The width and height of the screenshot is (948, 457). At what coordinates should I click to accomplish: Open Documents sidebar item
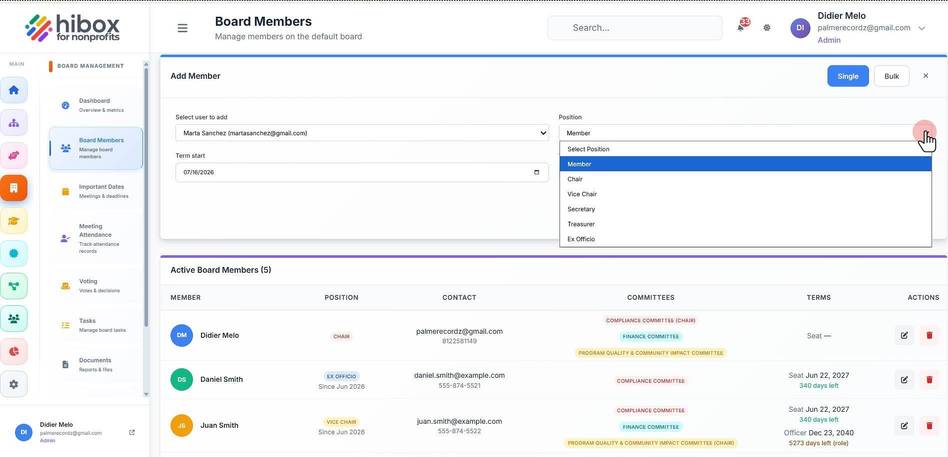pyautogui.click(x=96, y=365)
